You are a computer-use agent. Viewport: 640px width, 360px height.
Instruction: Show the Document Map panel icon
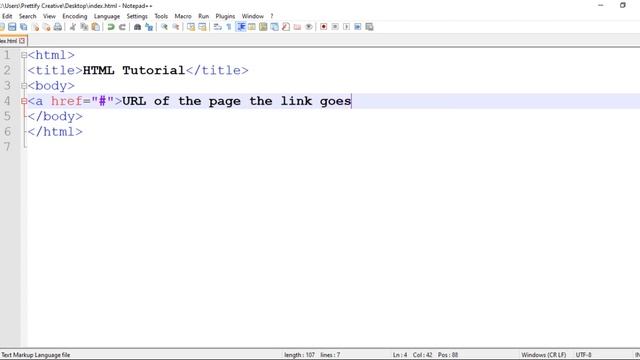[263, 27]
